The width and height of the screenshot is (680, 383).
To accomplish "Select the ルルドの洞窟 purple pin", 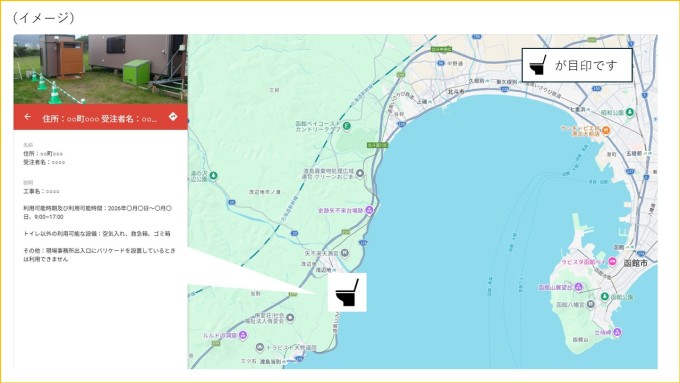I will (243, 335).
